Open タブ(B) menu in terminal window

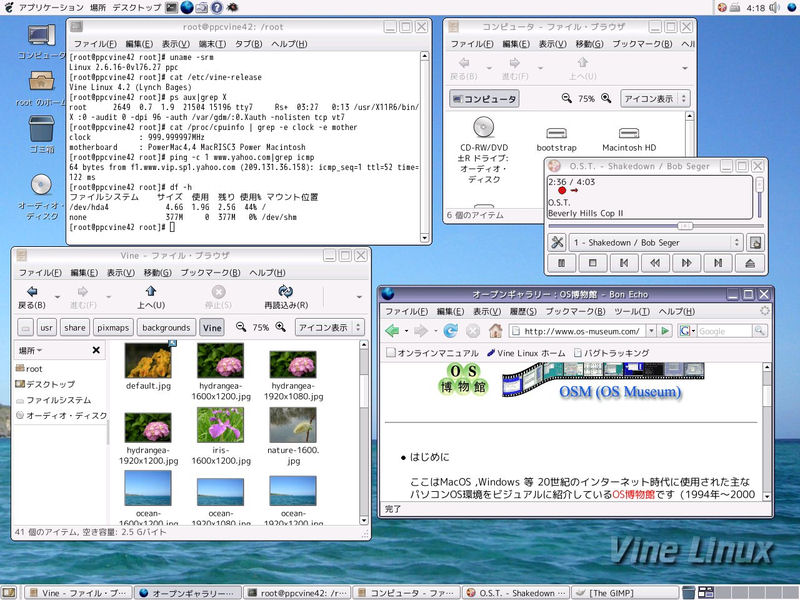tap(248, 44)
